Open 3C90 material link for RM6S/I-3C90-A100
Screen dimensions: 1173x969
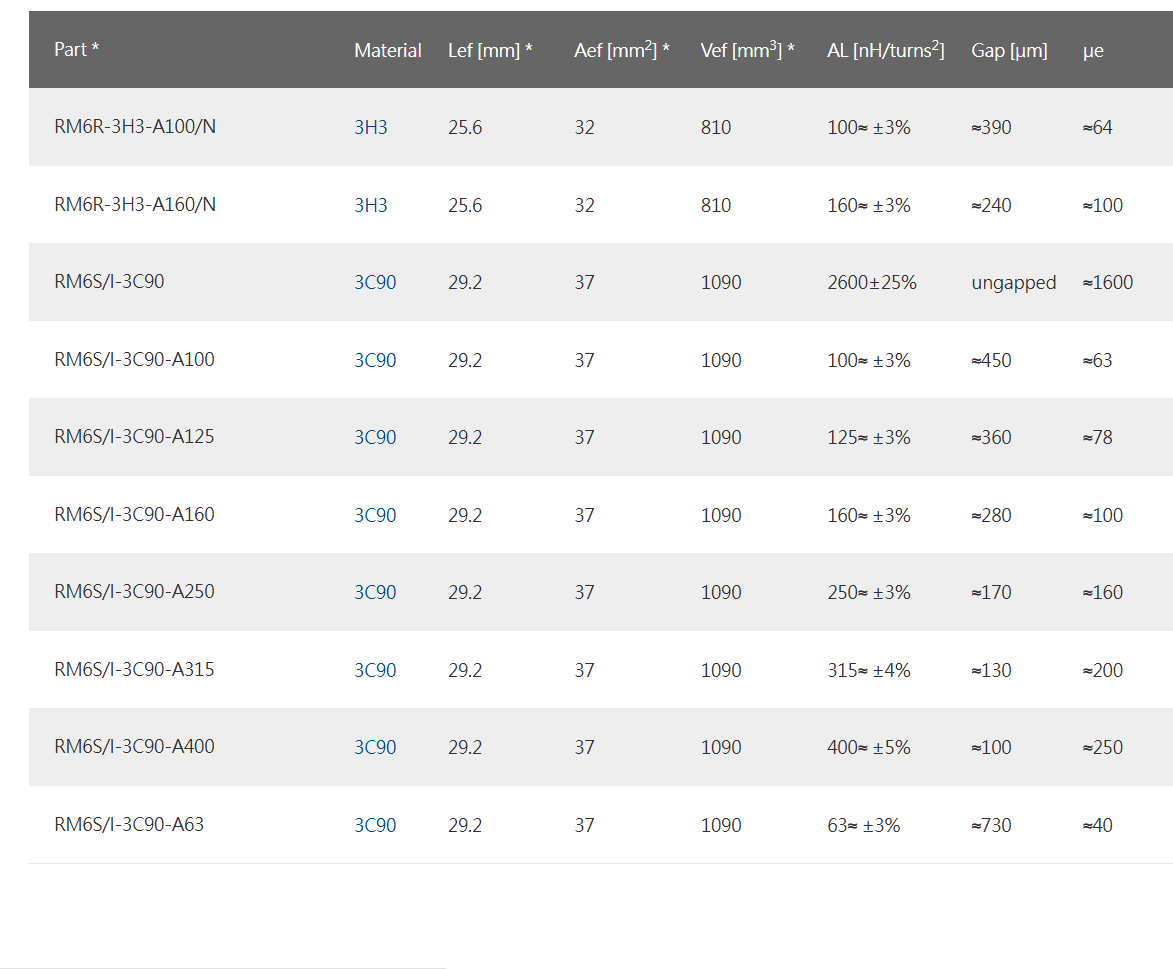tap(375, 360)
